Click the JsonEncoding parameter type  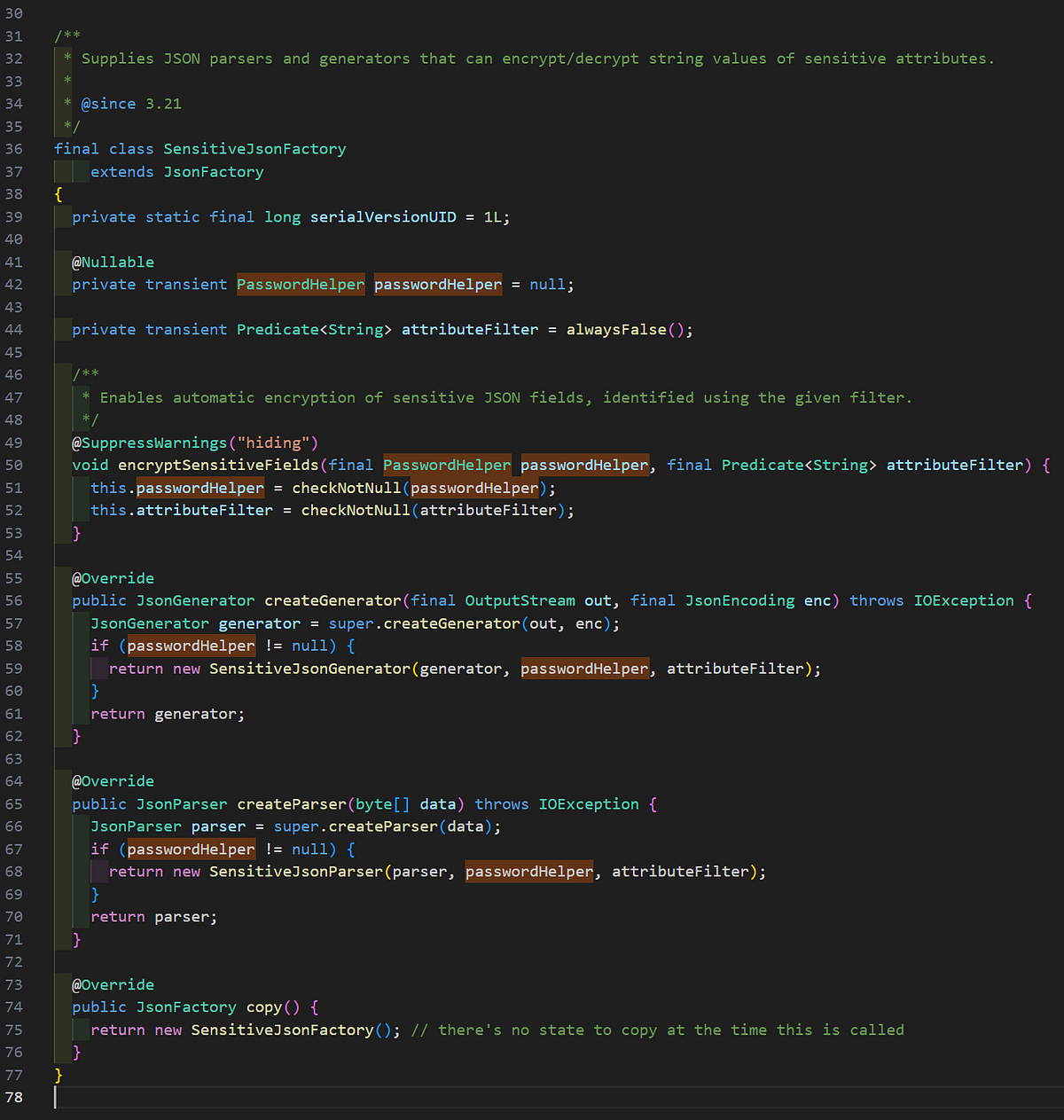pos(739,601)
